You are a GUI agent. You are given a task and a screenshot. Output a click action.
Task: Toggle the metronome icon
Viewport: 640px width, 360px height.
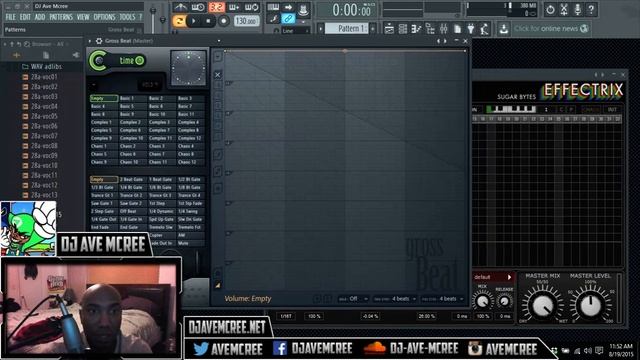(x=180, y=7)
